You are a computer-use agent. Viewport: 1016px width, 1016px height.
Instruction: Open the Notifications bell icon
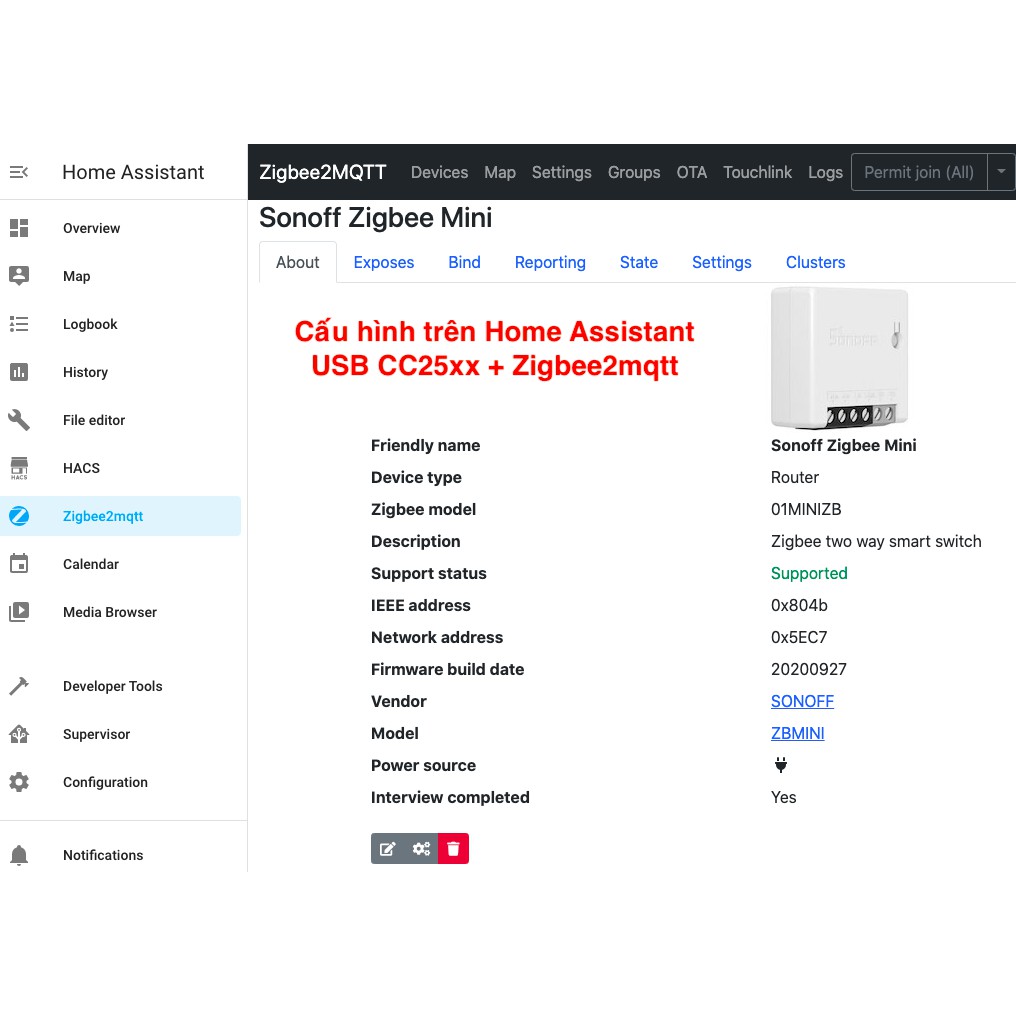[19, 855]
